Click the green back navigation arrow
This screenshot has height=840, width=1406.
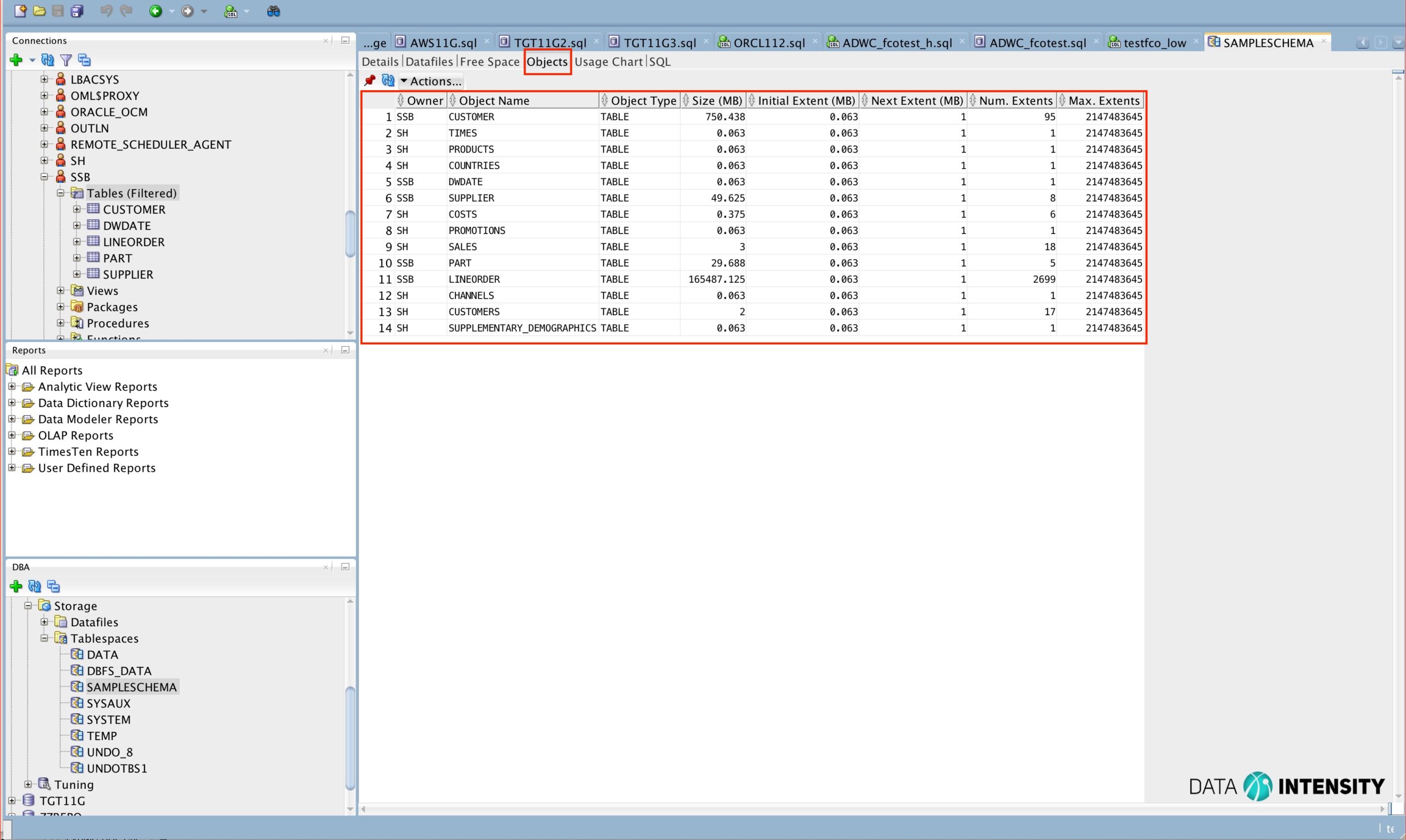(x=155, y=11)
